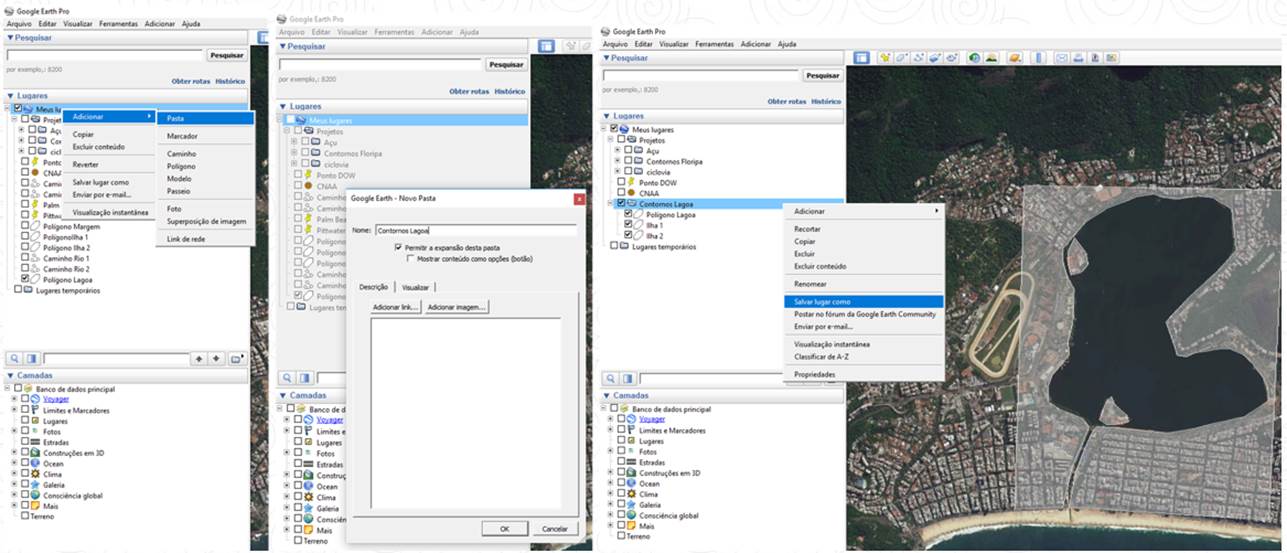1287x553 pixels.
Task: Click sunlight icon in right toolbar
Action: pyautogui.click(x=991, y=58)
